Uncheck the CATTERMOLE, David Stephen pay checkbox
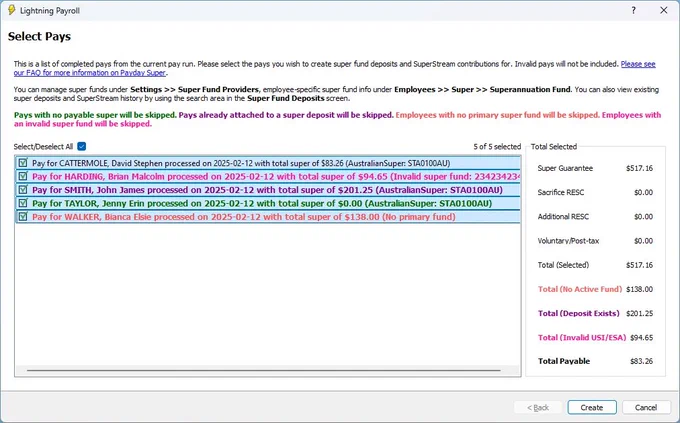 pyautogui.click(x=23, y=163)
